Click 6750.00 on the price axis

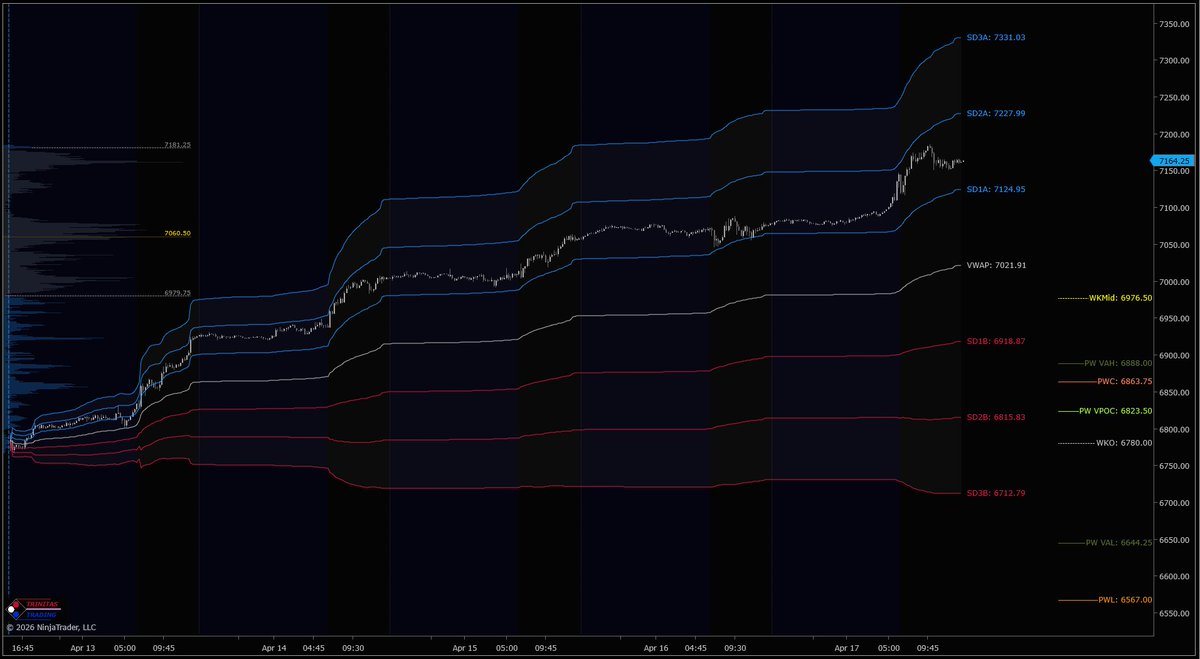[x=1174, y=466]
